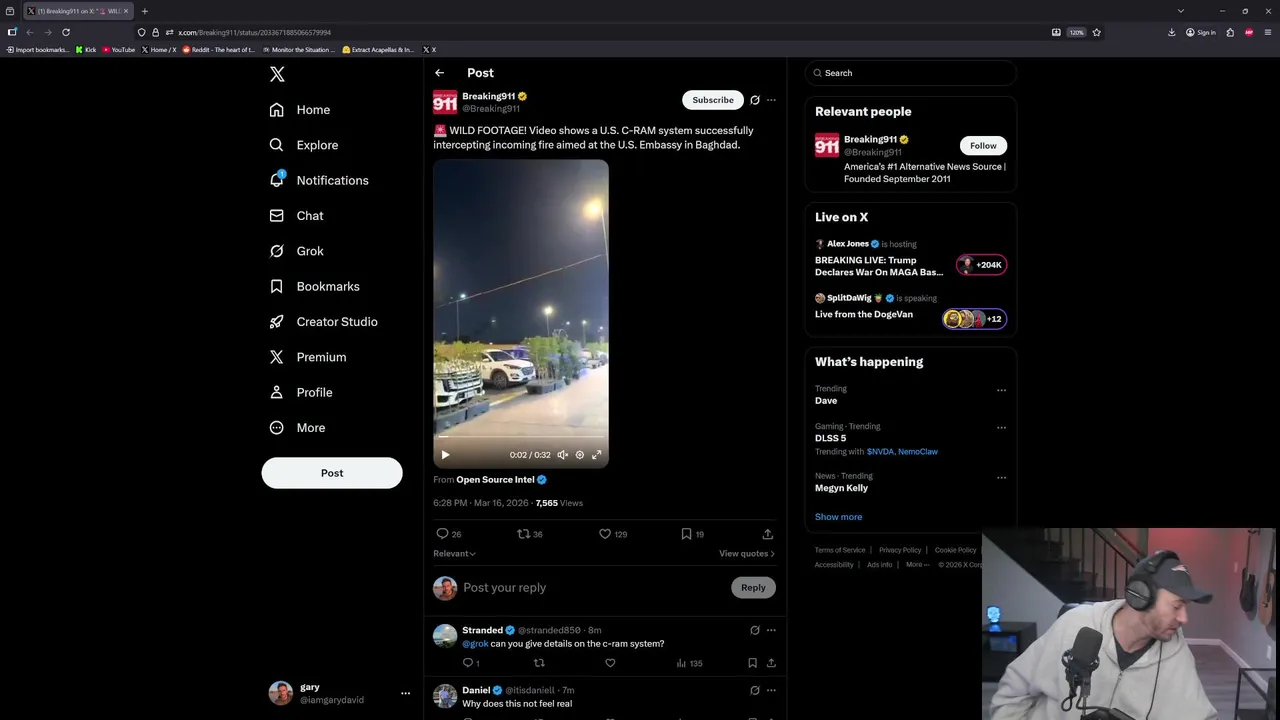This screenshot has width=1280, height=720.
Task: Open the Relevant sort dropdown
Action: tap(454, 554)
